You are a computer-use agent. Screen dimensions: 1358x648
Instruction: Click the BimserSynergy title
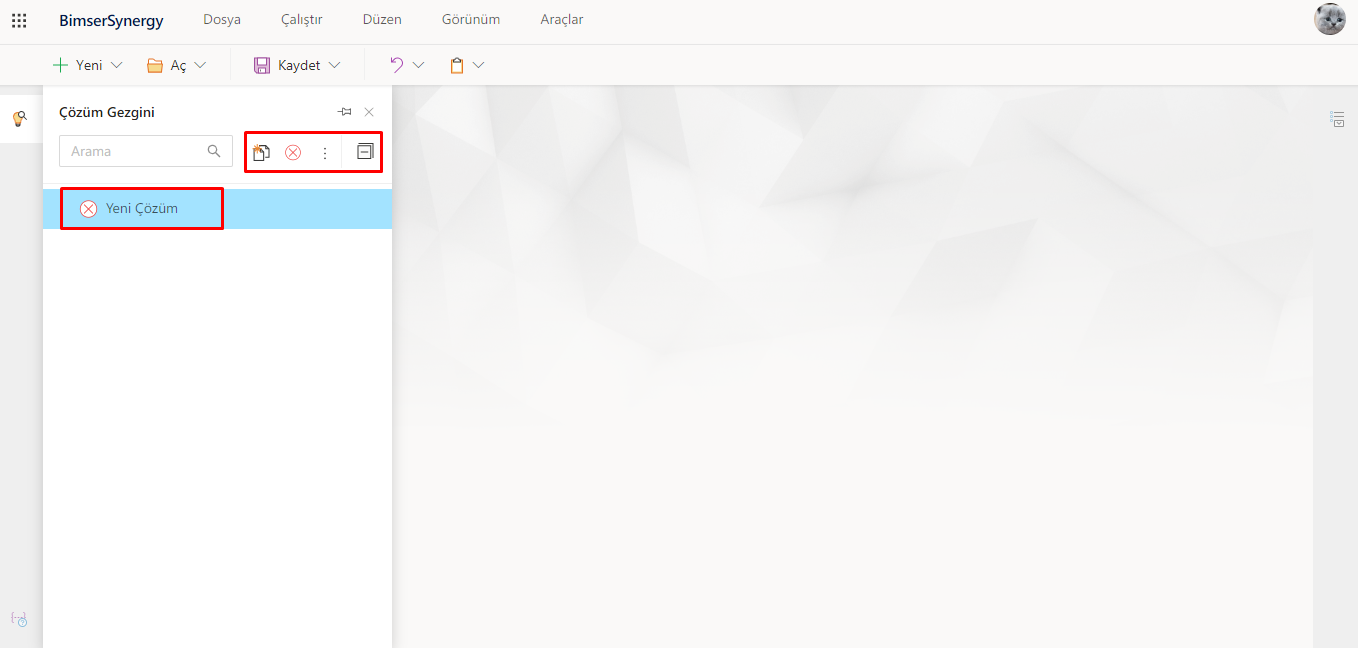tap(111, 20)
